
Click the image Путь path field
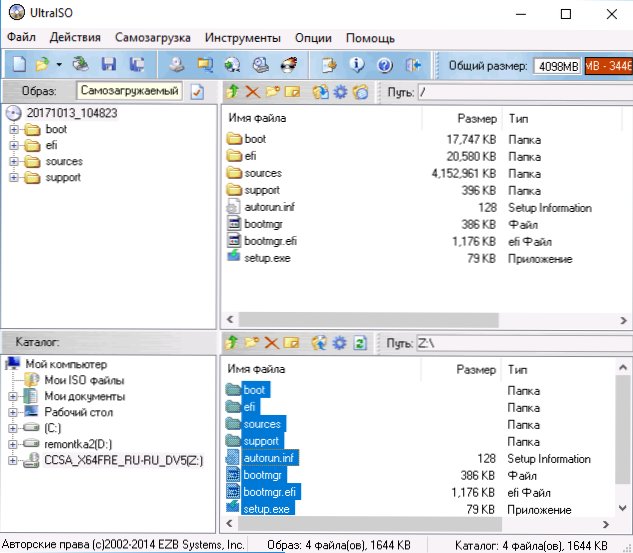[525, 92]
